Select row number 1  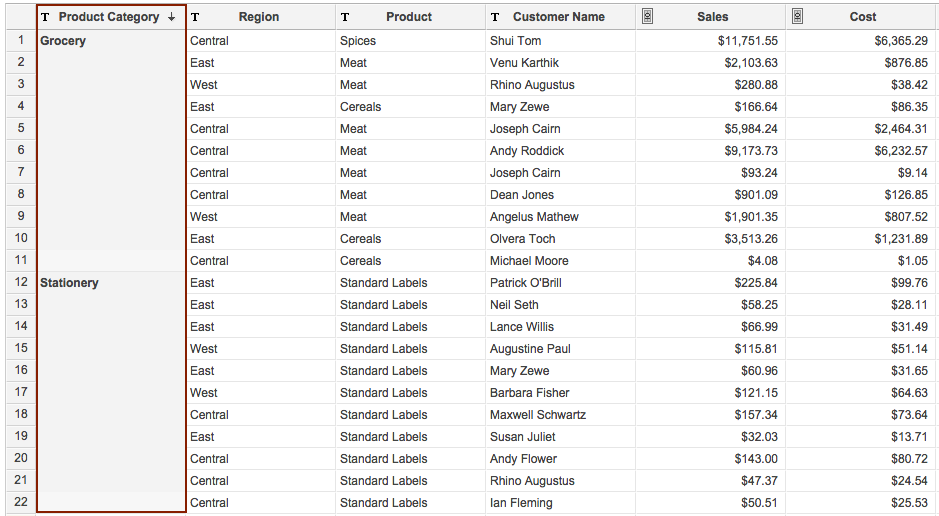pos(21,41)
